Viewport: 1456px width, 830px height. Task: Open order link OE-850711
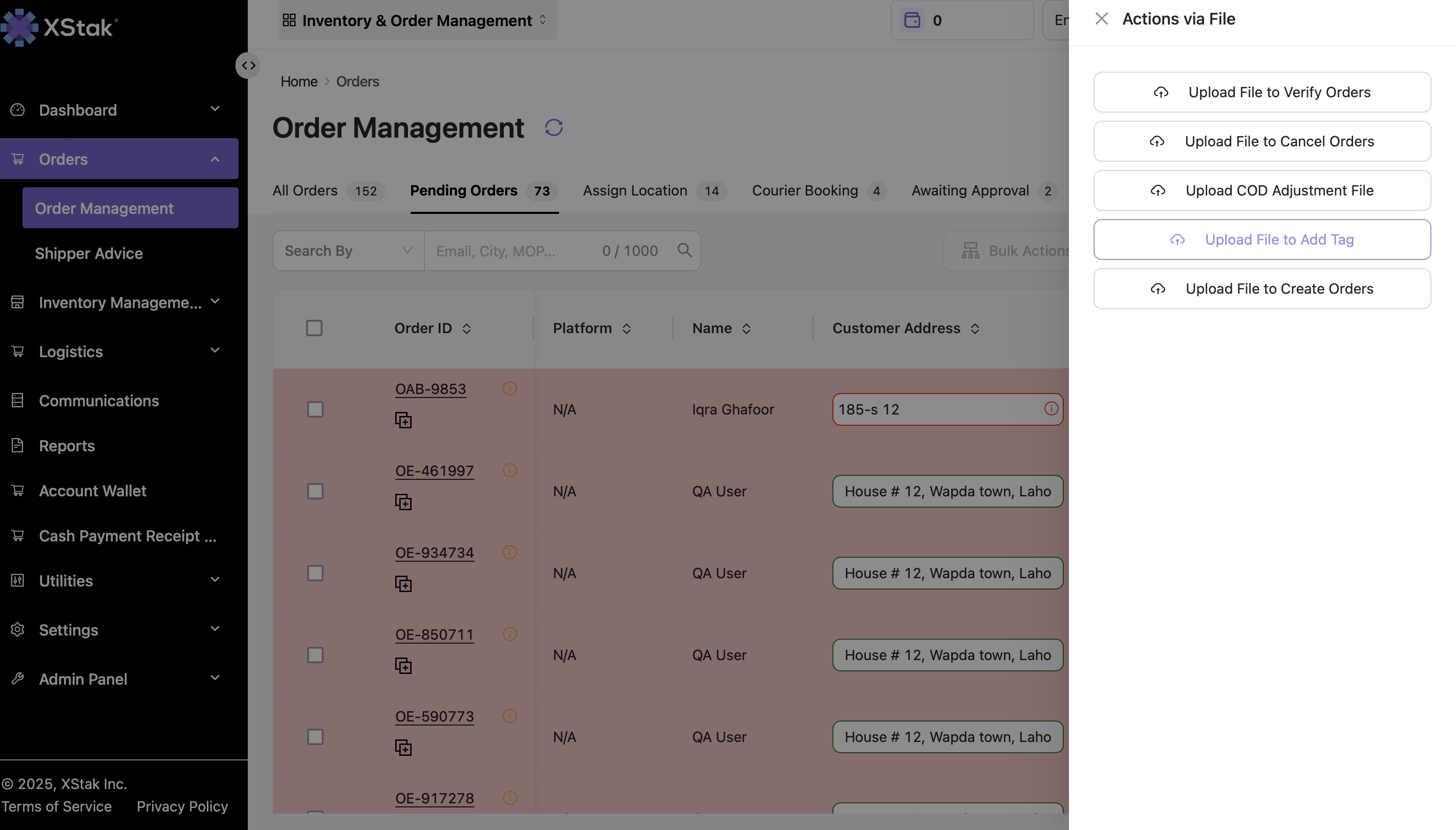(x=434, y=635)
